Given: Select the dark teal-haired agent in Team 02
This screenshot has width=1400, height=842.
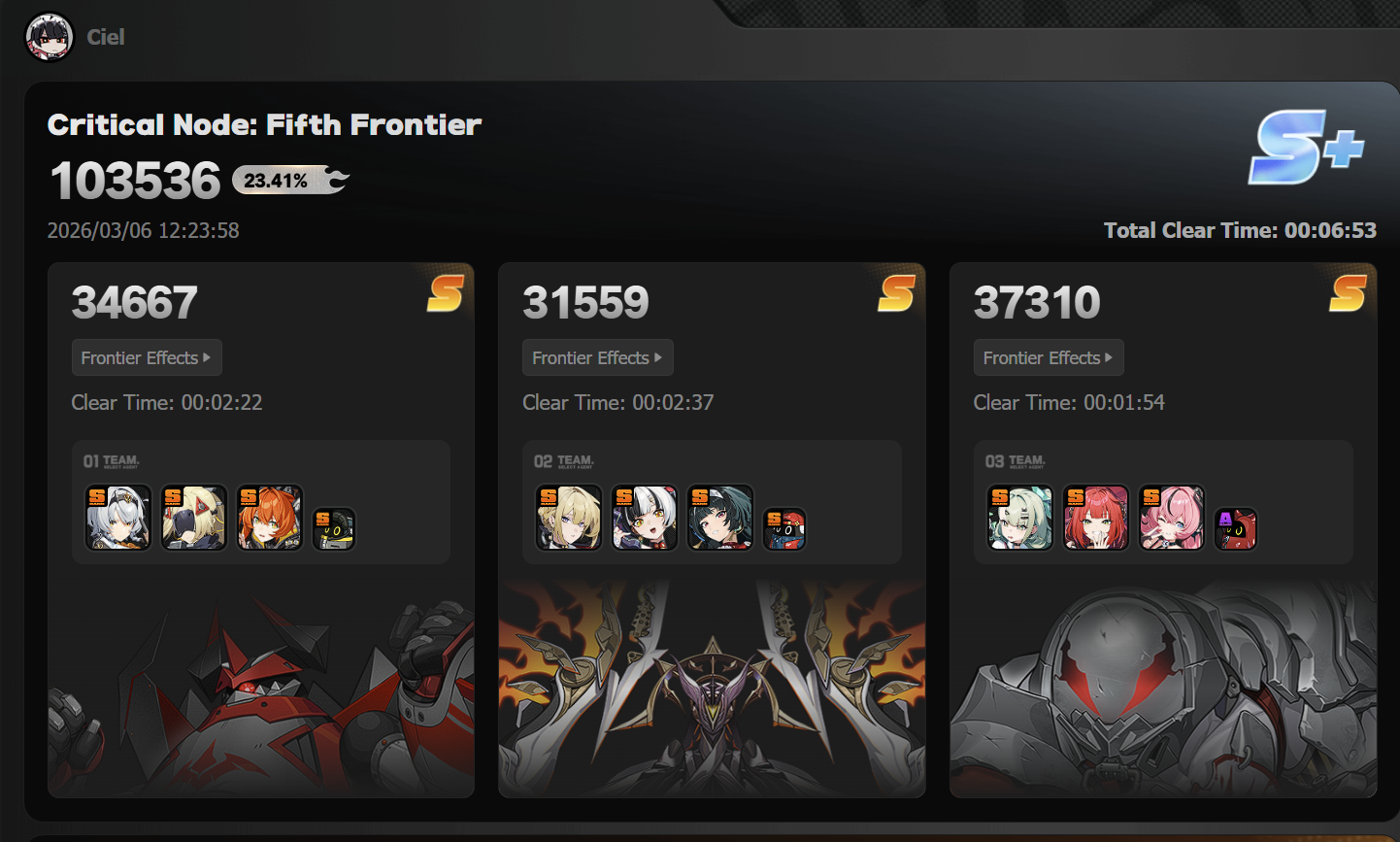Looking at the screenshot, I should tap(720, 518).
